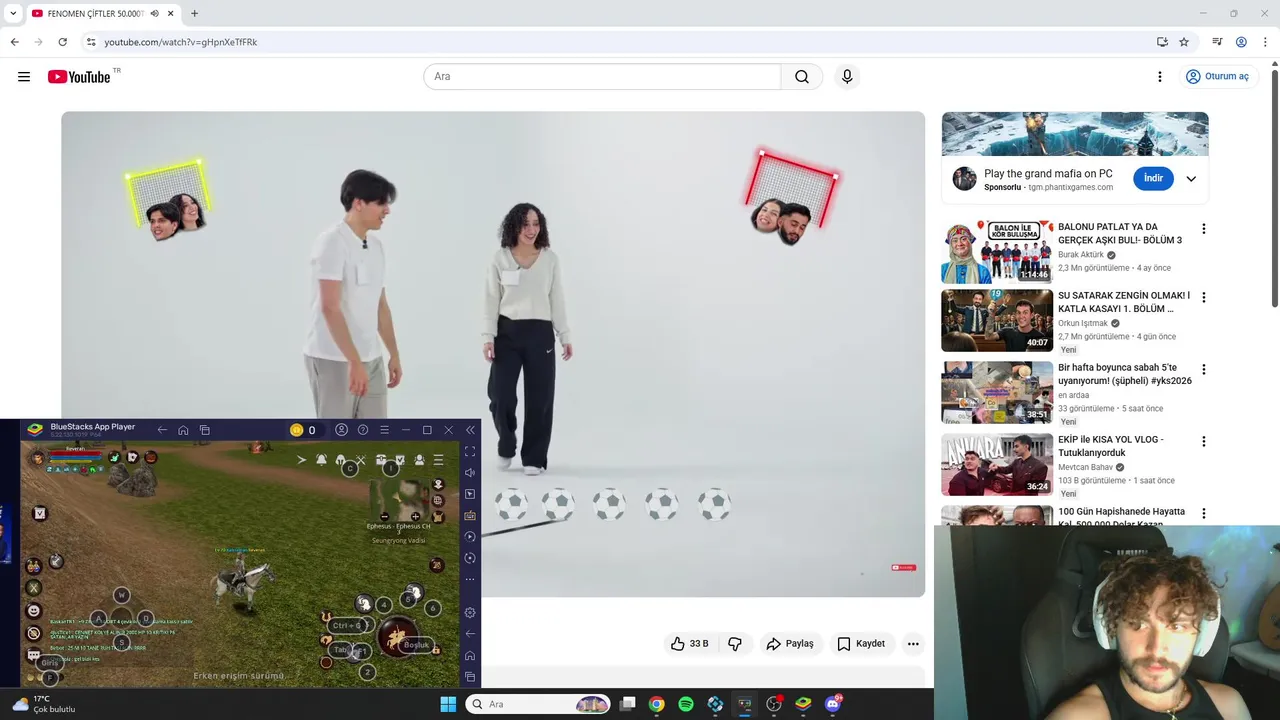
Task: Open BALONU PATLAT YA DA video thumbnail
Action: (x=997, y=252)
